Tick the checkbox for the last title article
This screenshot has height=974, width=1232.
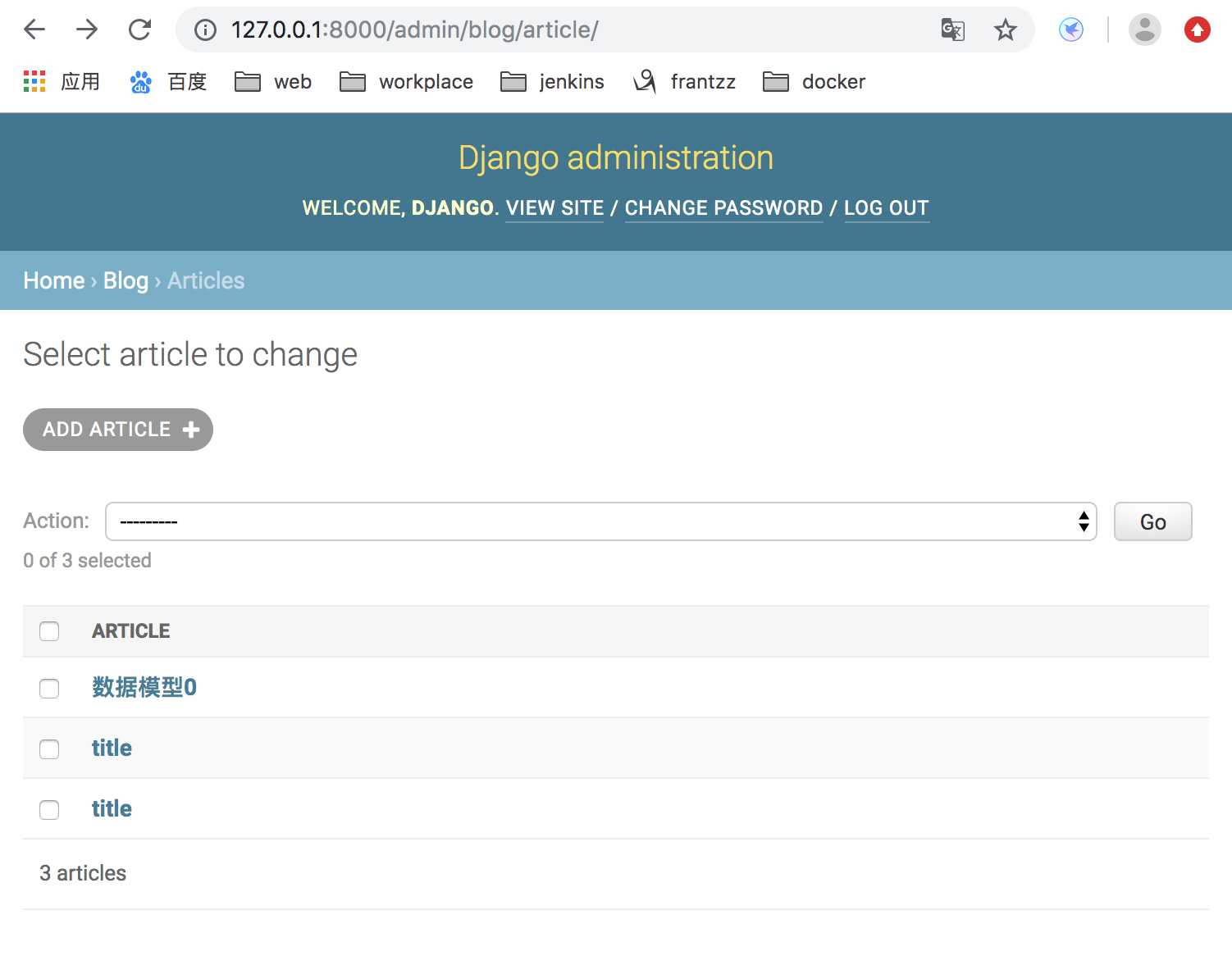49,809
